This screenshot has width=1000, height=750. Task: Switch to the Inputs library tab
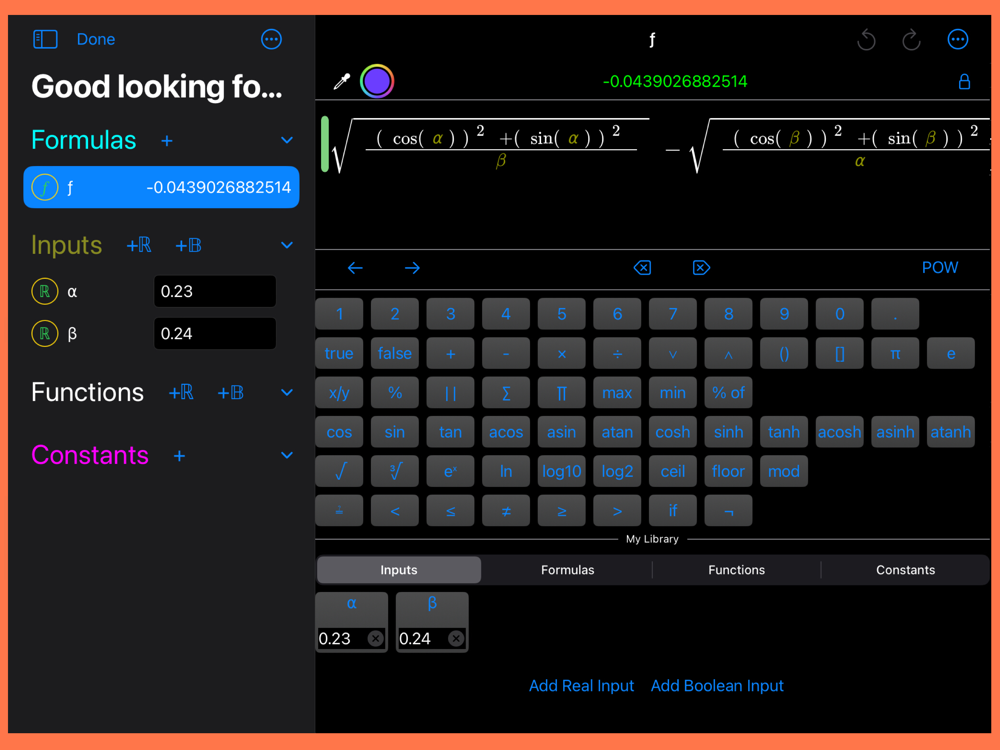[399, 570]
